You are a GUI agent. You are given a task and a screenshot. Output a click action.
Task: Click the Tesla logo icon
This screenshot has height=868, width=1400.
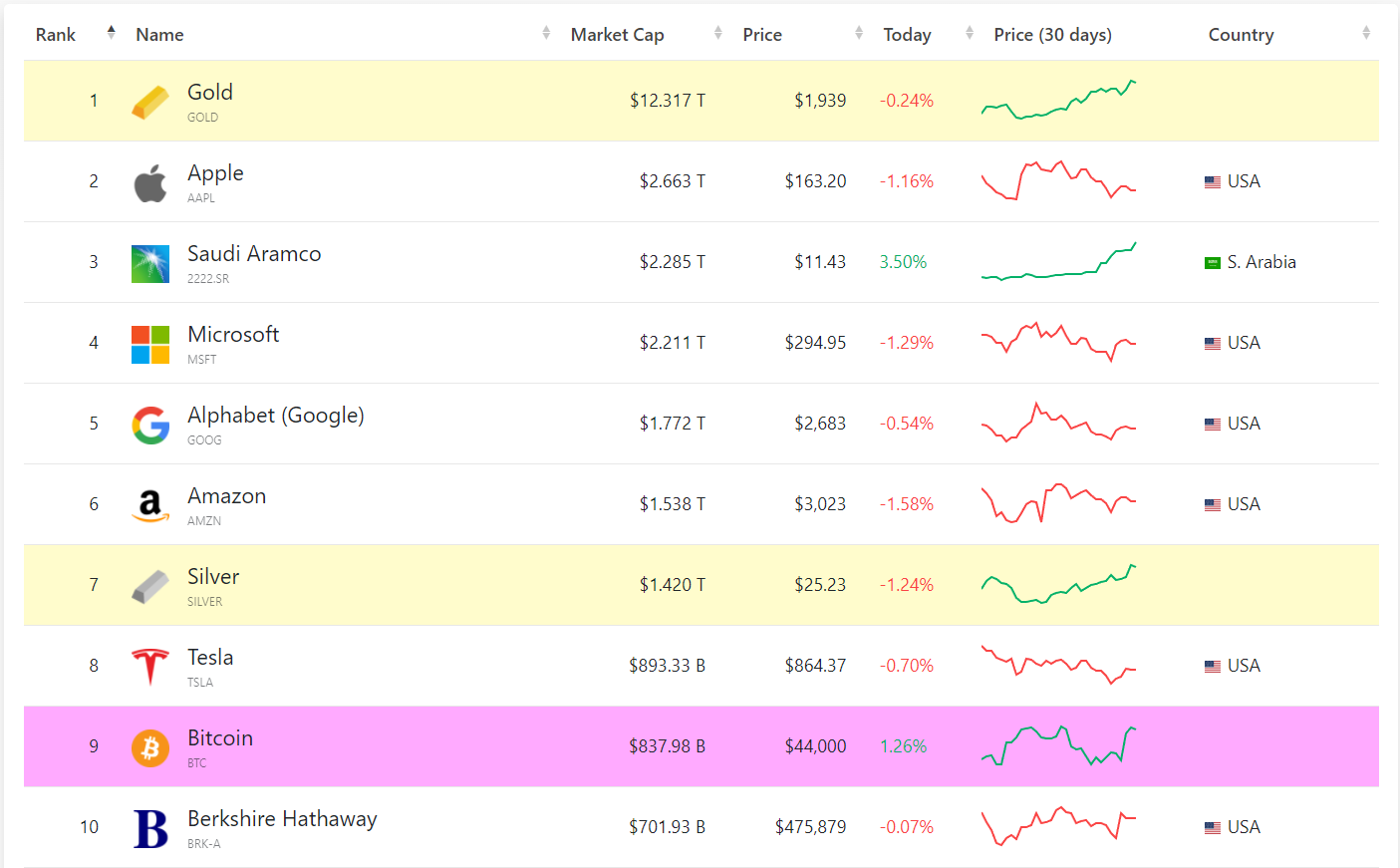click(x=150, y=667)
